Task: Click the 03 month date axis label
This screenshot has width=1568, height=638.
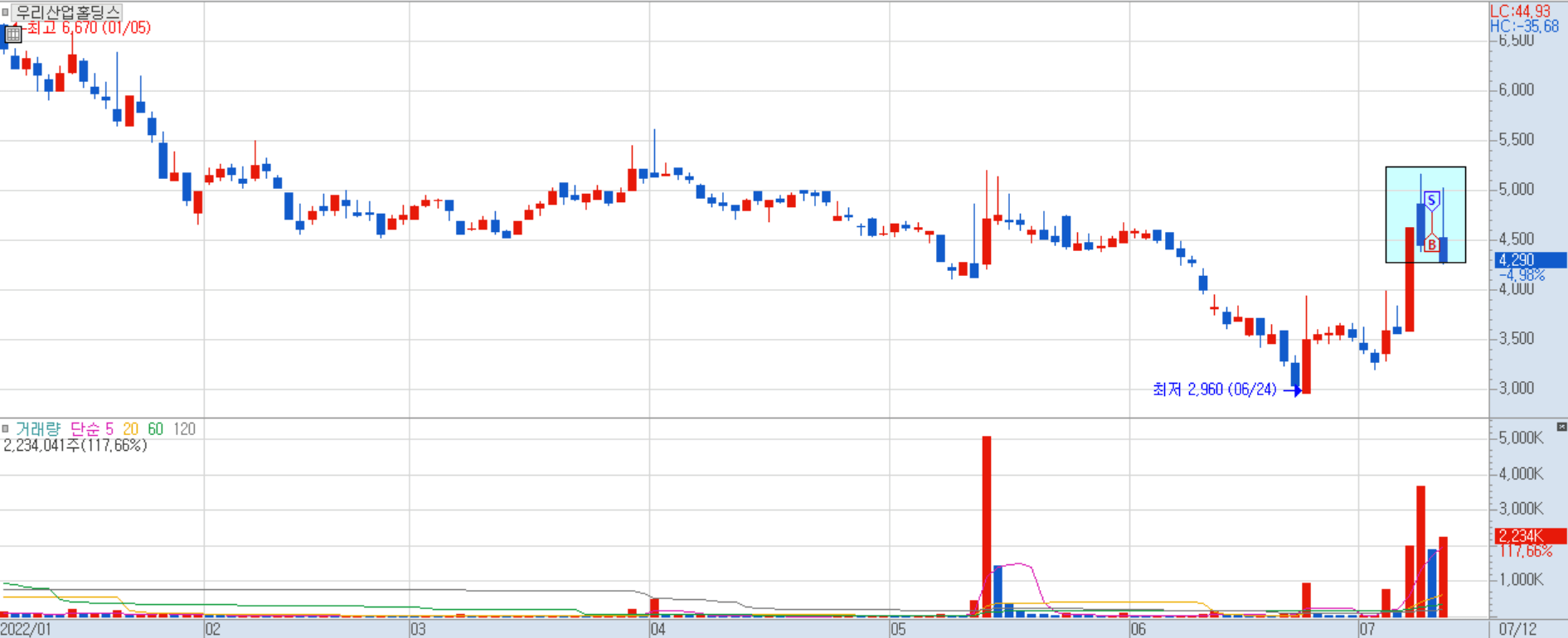Action: (418, 629)
